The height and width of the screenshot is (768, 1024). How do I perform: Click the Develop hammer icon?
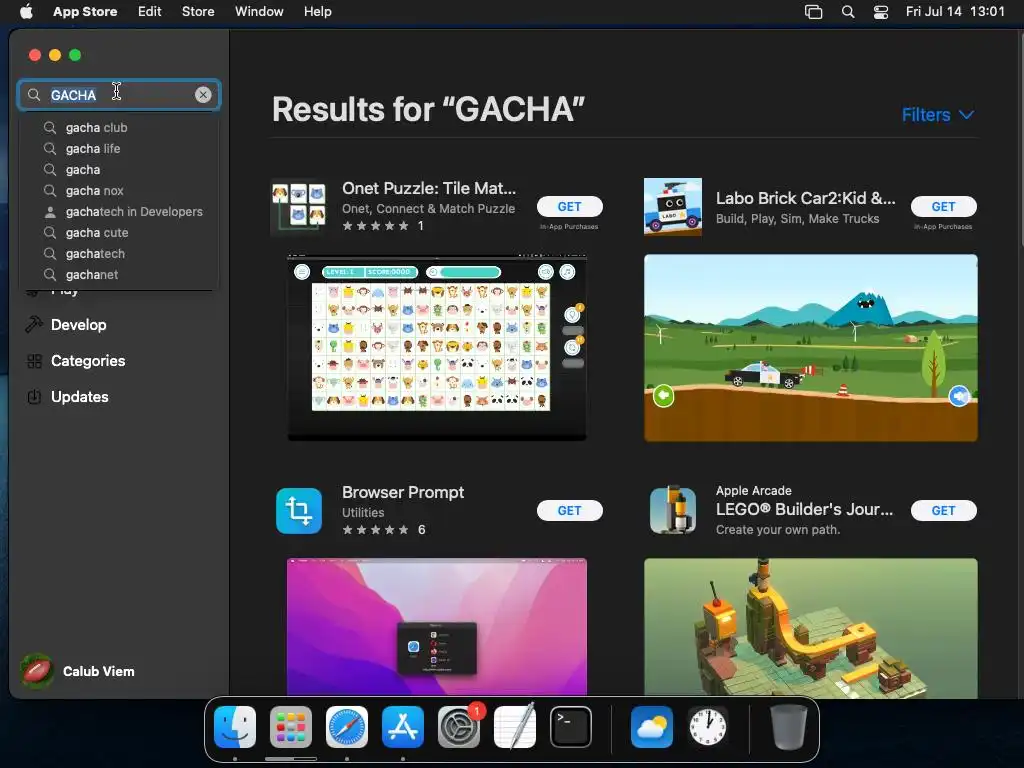[34, 325]
